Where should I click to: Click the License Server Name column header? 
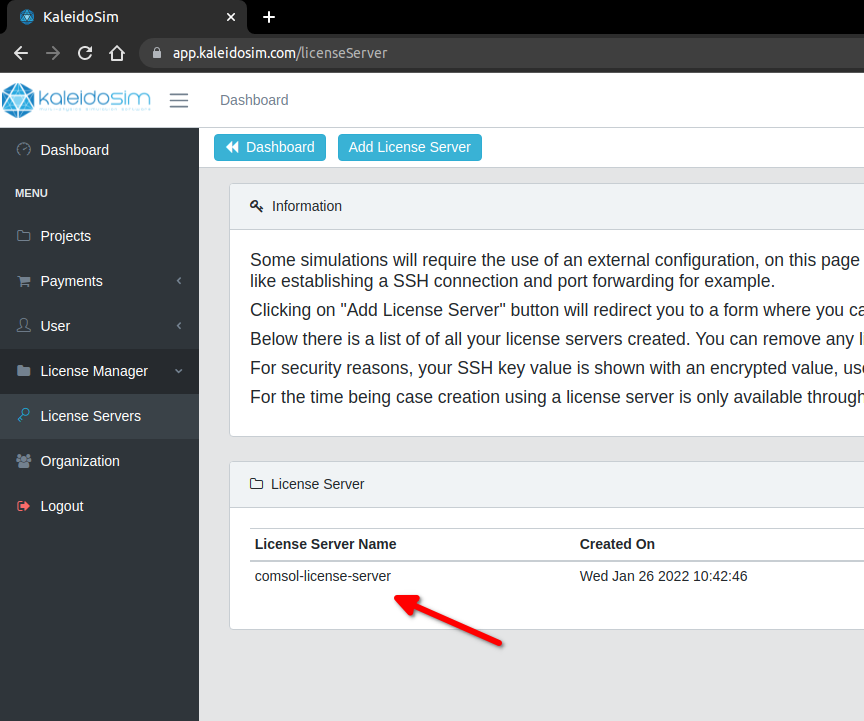click(325, 545)
